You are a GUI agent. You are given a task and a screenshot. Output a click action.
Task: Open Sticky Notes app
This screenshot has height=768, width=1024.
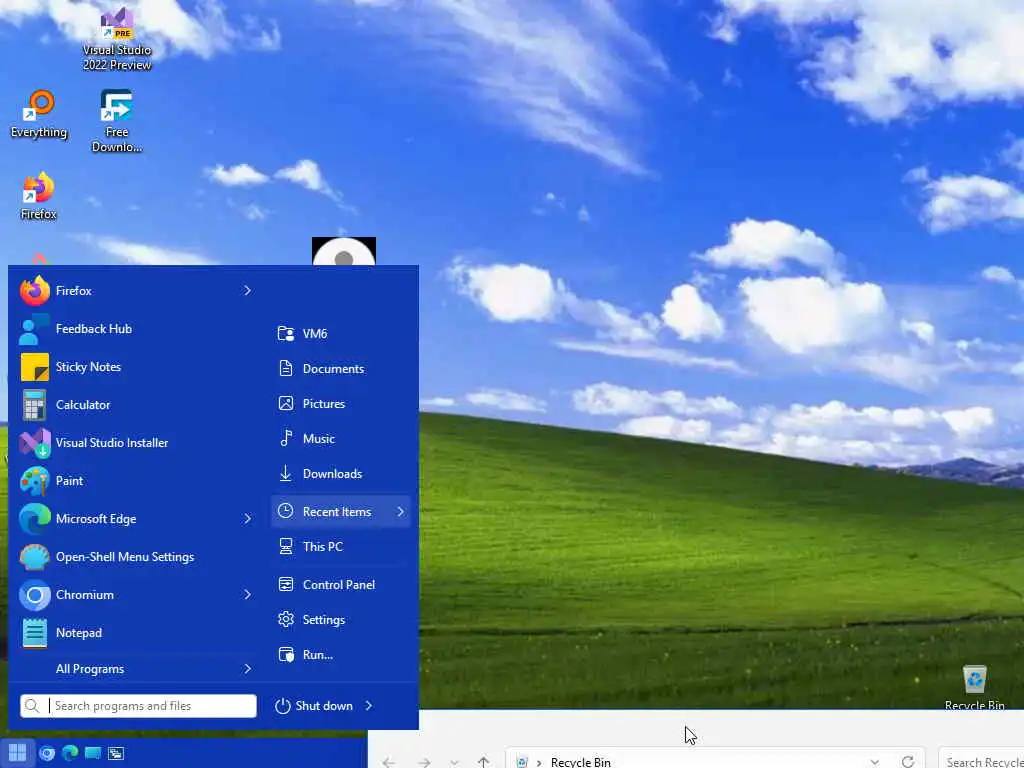pos(136,366)
